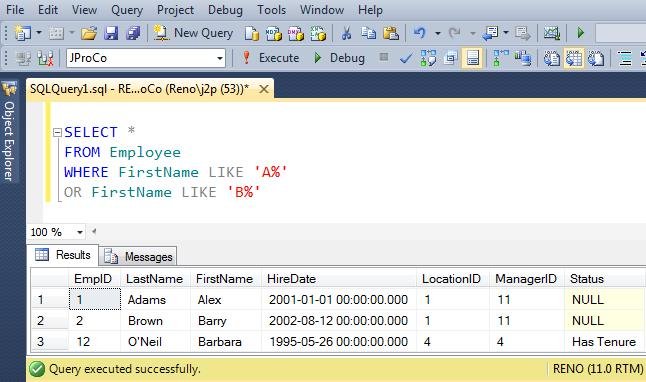Image resolution: width=646 pixels, height=382 pixels.
Task: Click the Cancel Executing Query square
Action: click(384, 57)
